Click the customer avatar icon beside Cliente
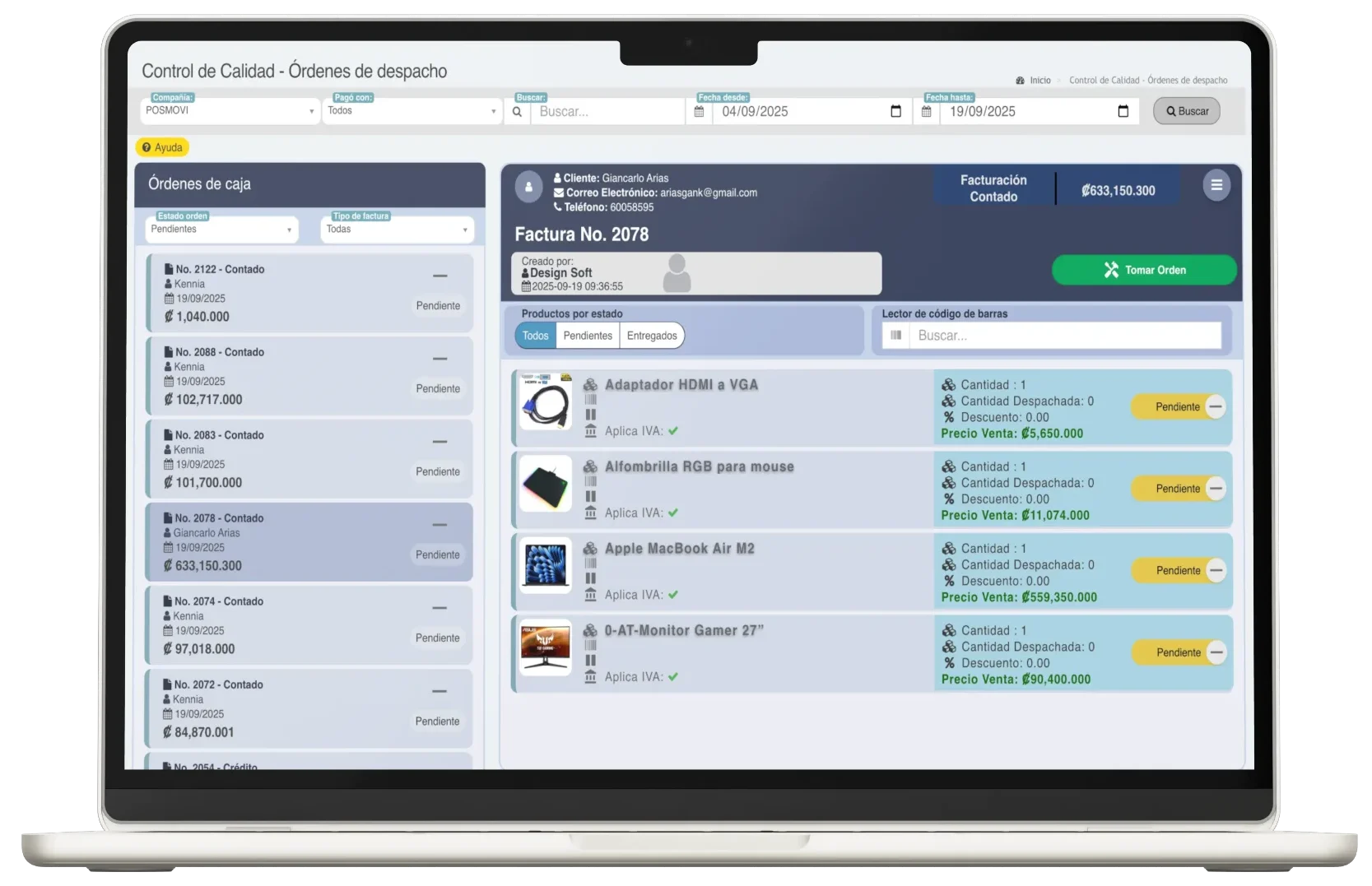The image size is (1372, 886). (x=528, y=187)
